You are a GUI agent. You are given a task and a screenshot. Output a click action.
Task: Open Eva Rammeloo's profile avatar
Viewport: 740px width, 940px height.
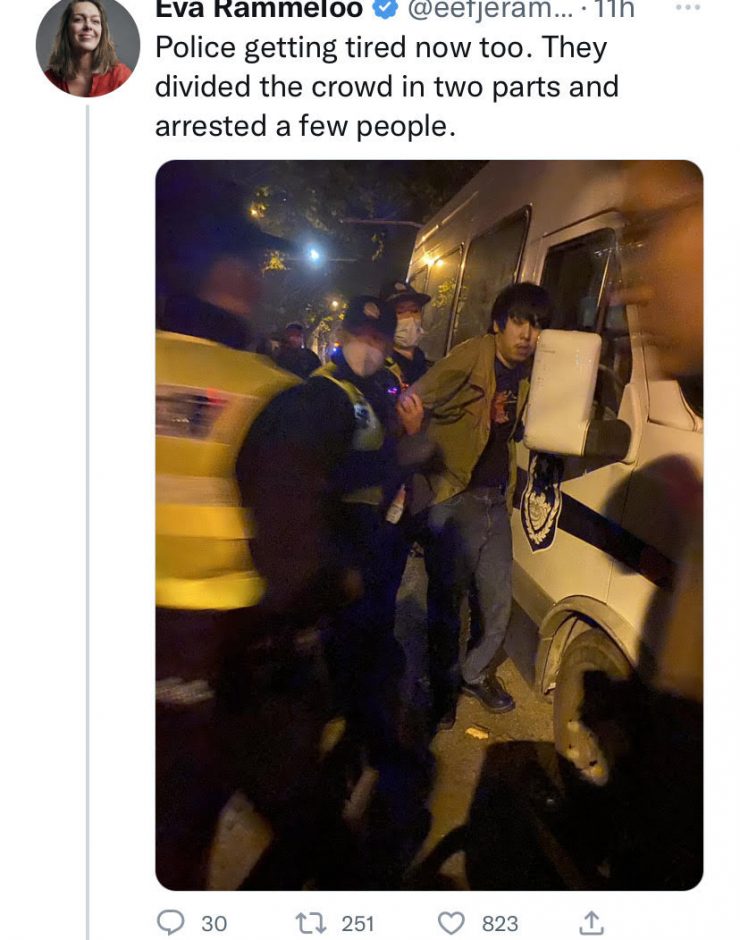[88, 47]
